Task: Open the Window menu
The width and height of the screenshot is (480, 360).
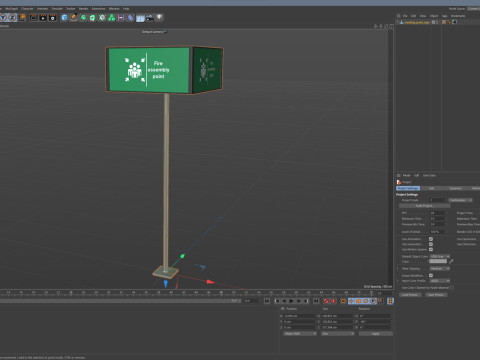Action: (x=114, y=9)
